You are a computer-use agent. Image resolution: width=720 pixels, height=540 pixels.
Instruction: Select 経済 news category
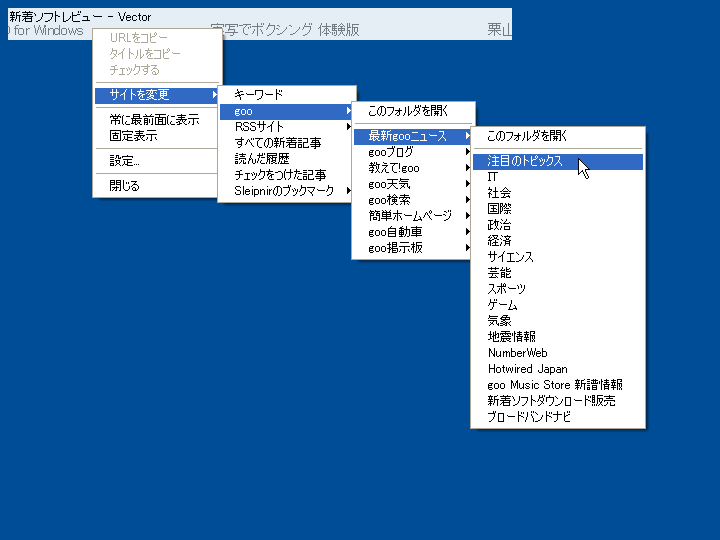point(558,241)
